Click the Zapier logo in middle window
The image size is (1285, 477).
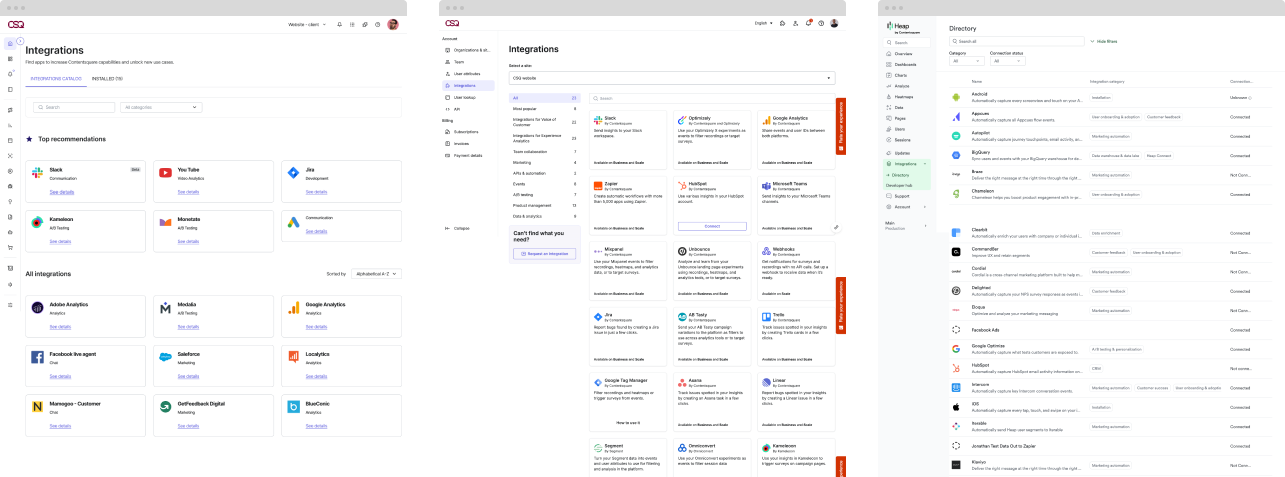598,185
